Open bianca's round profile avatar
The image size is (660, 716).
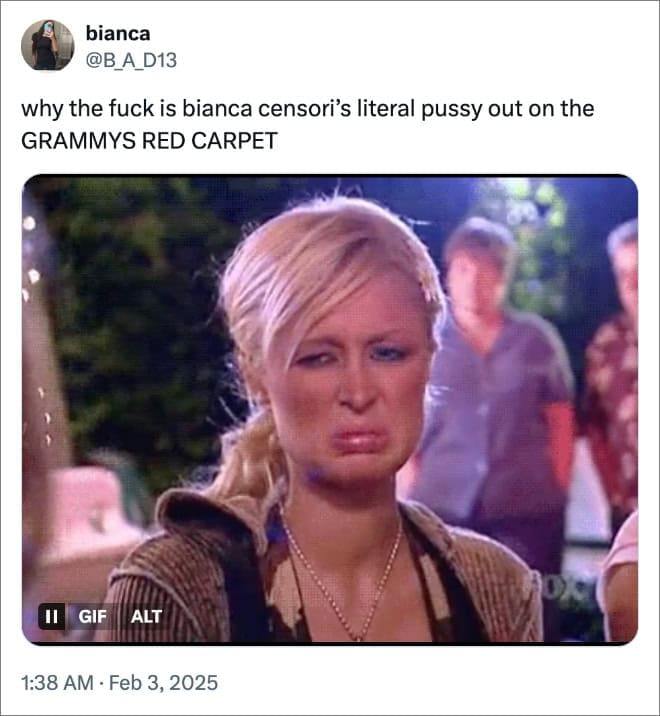48,45
